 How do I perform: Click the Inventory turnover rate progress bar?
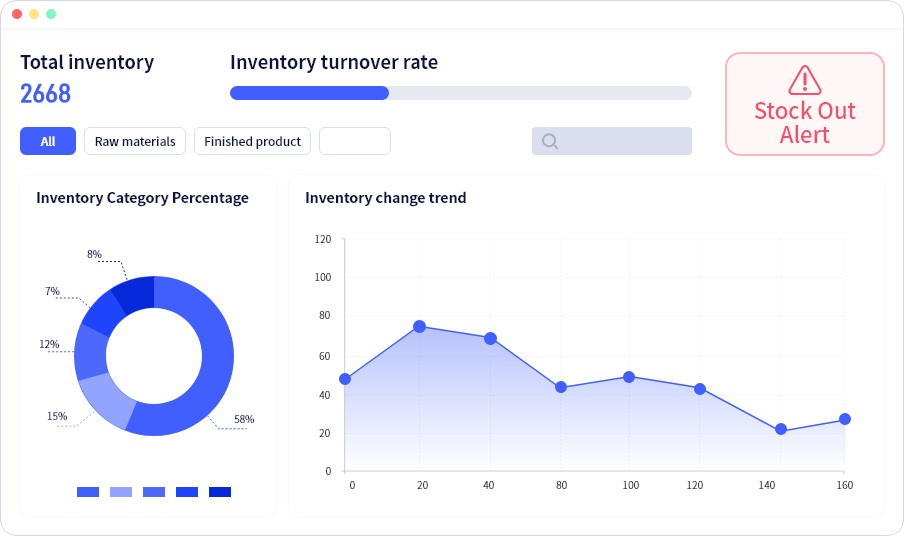click(x=461, y=93)
